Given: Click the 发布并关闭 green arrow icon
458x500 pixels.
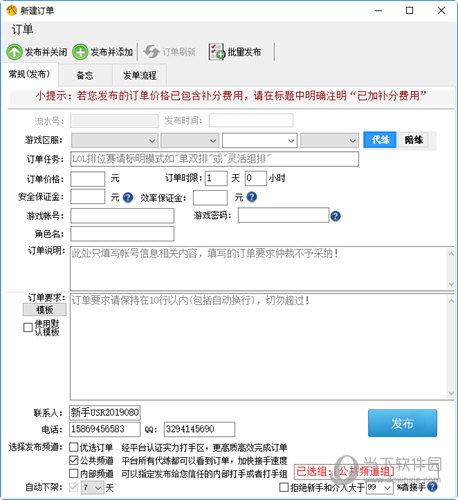Looking at the screenshot, I should 15,52.
